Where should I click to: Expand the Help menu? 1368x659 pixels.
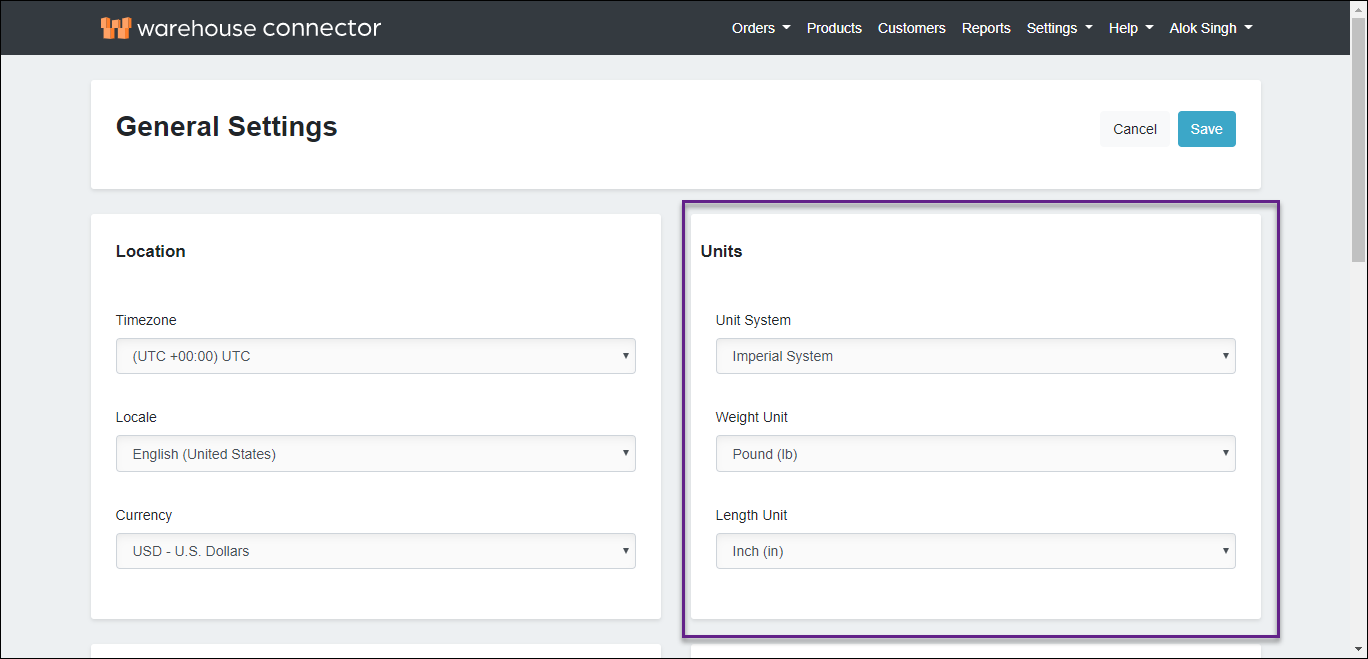click(x=1130, y=28)
